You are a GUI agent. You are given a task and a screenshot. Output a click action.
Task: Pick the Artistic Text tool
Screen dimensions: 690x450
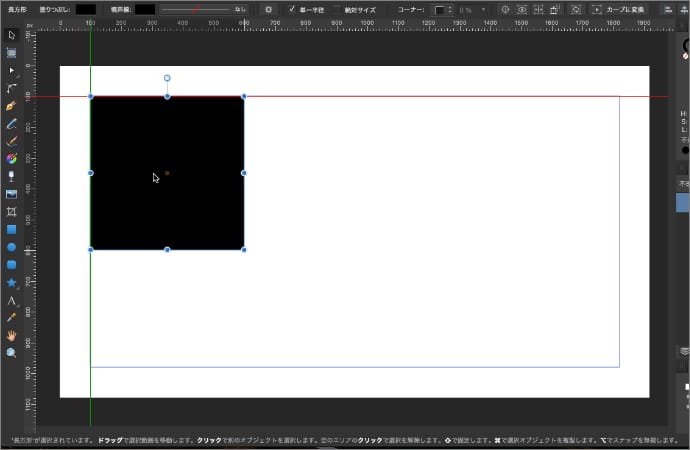pyautogui.click(x=12, y=300)
